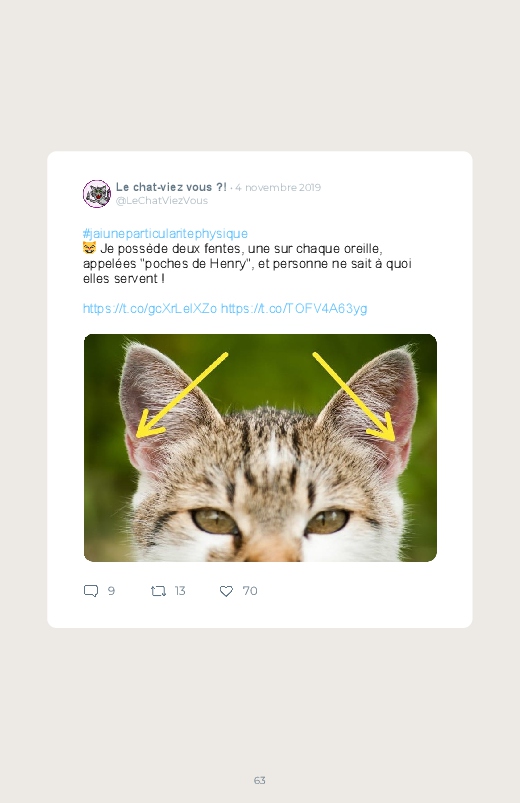
Task: Follow the t.co/gcXrLeIXZo link
Action: pyautogui.click(x=150, y=309)
